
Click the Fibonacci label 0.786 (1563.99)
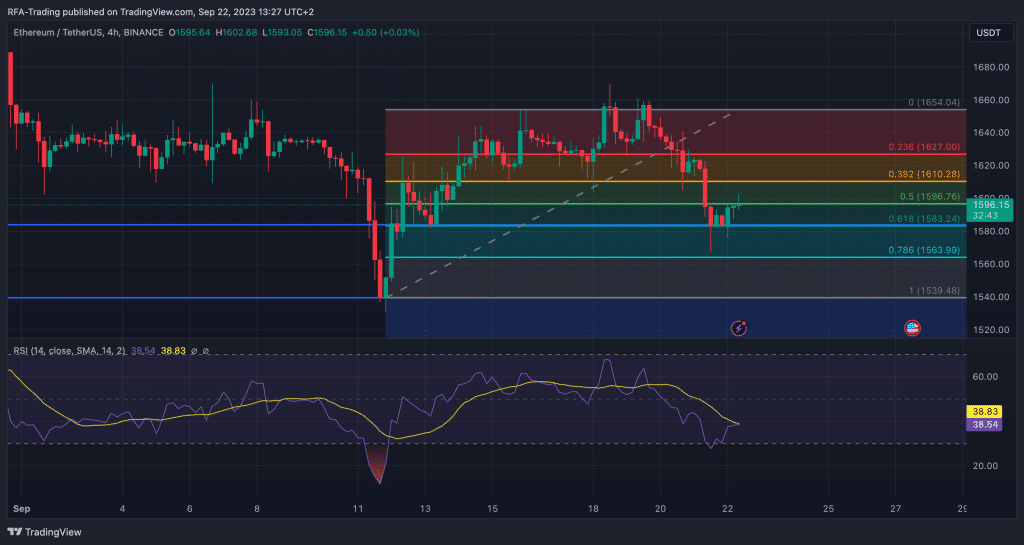click(924, 250)
